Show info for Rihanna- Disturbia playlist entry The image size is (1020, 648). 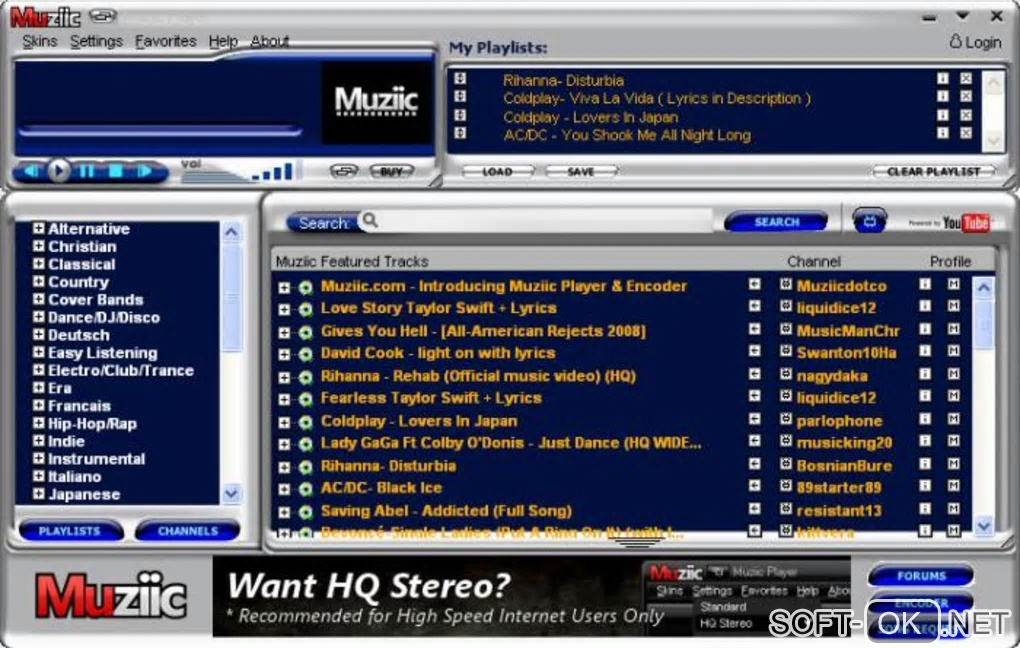[943, 78]
